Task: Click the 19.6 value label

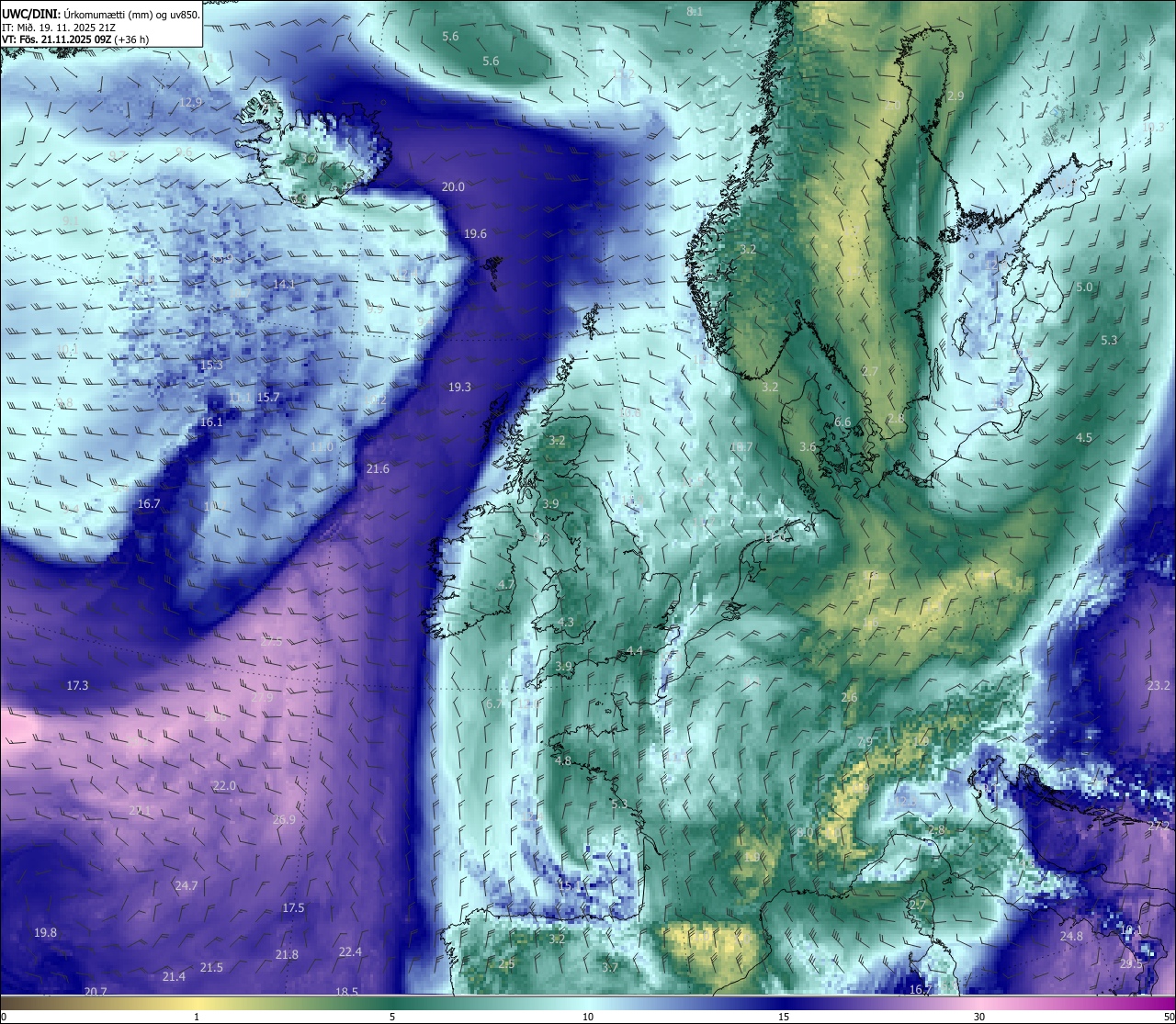Action: click(475, 233)
